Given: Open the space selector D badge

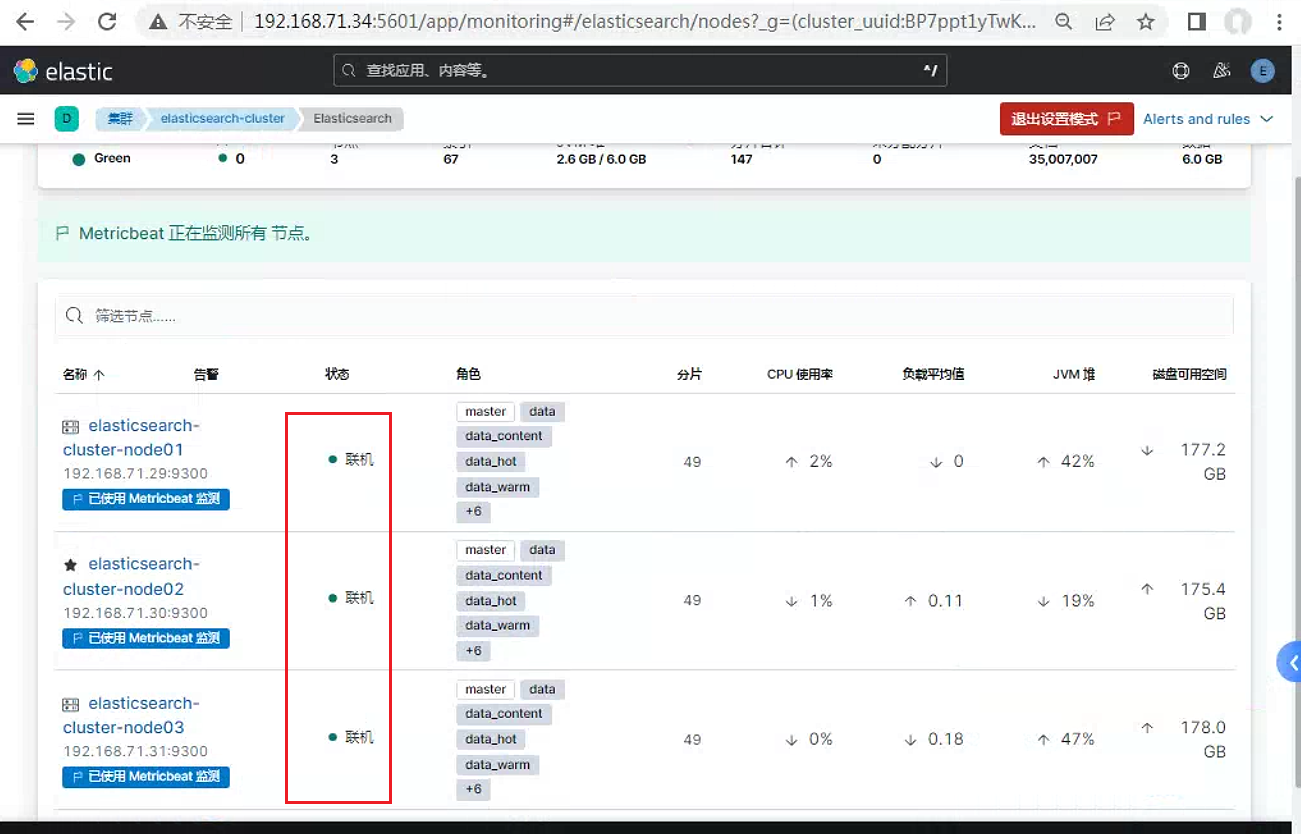Looking at the screenshot, I should pyautogui.click(x=66, y=119).
